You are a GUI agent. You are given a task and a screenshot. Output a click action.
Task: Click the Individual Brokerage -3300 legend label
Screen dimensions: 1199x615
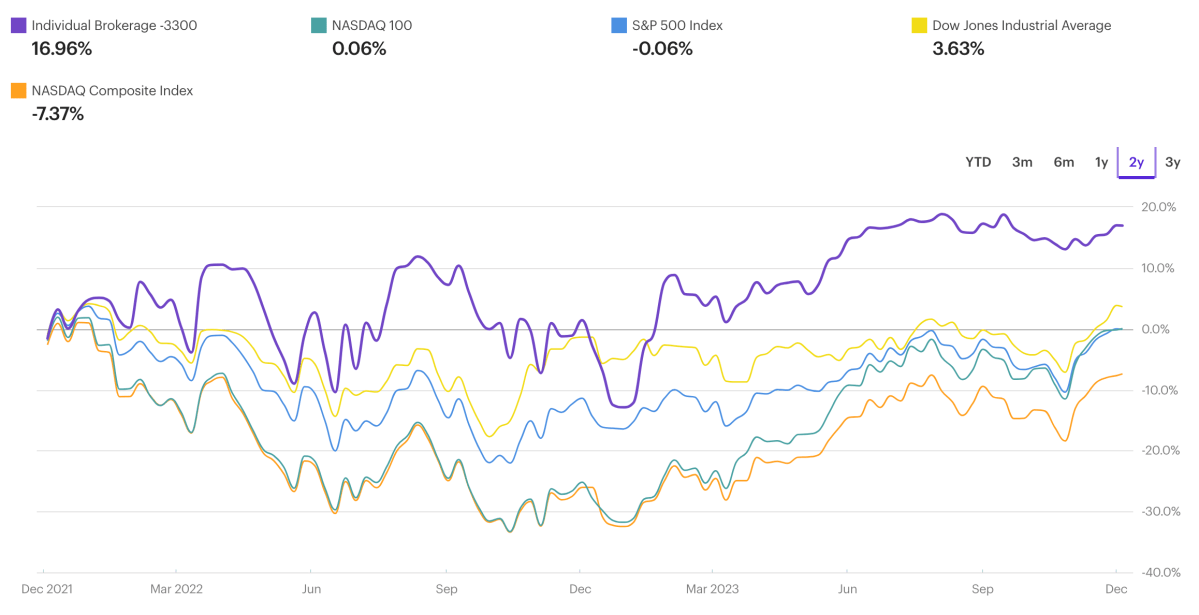click(114, 25)
